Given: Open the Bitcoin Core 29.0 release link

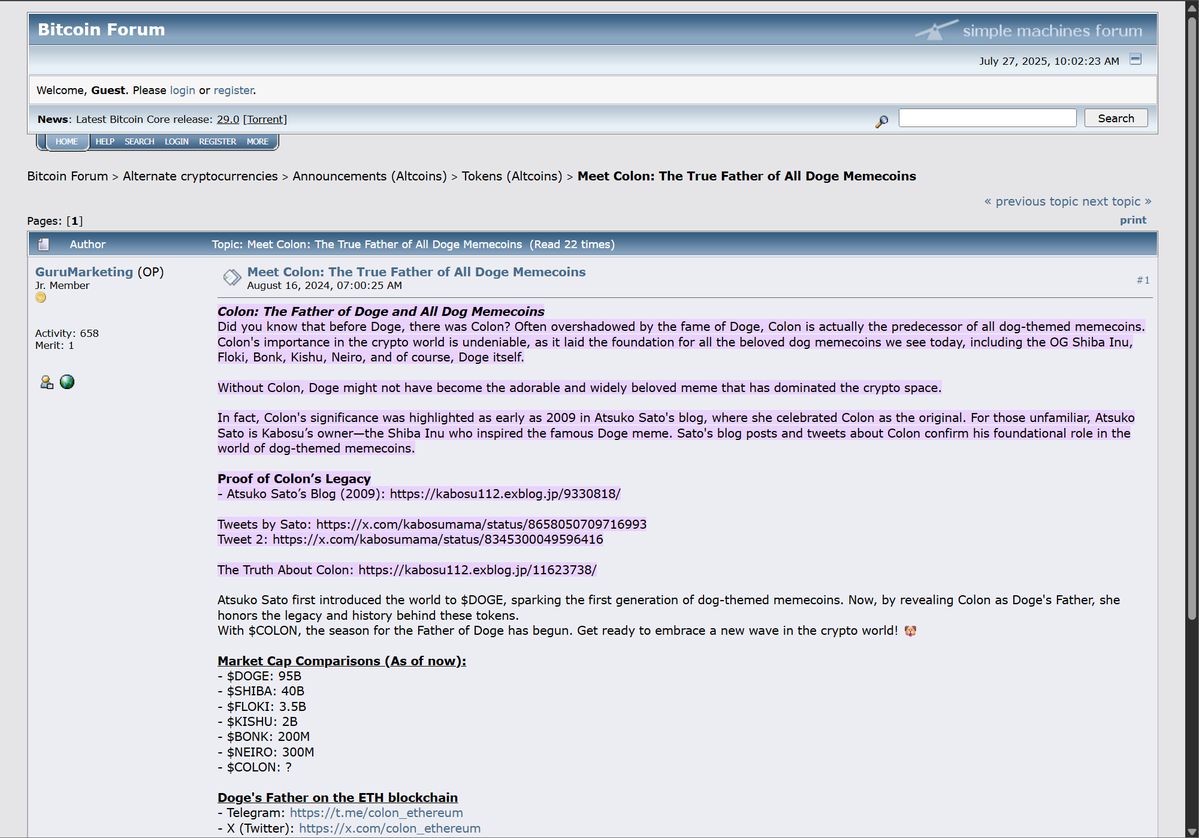Looking at the screenshot, I should pos(228,119).
